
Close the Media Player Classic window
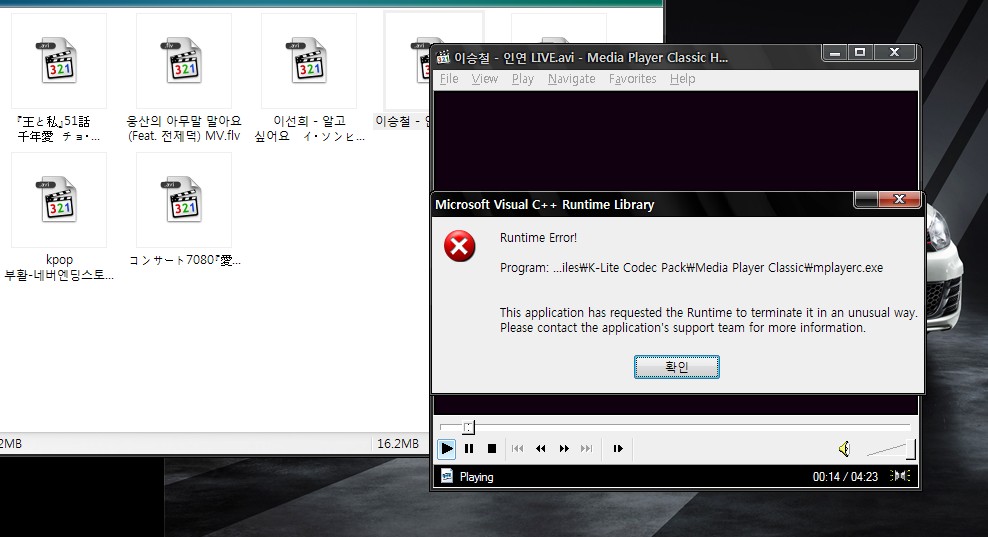[x=894, y=53]
